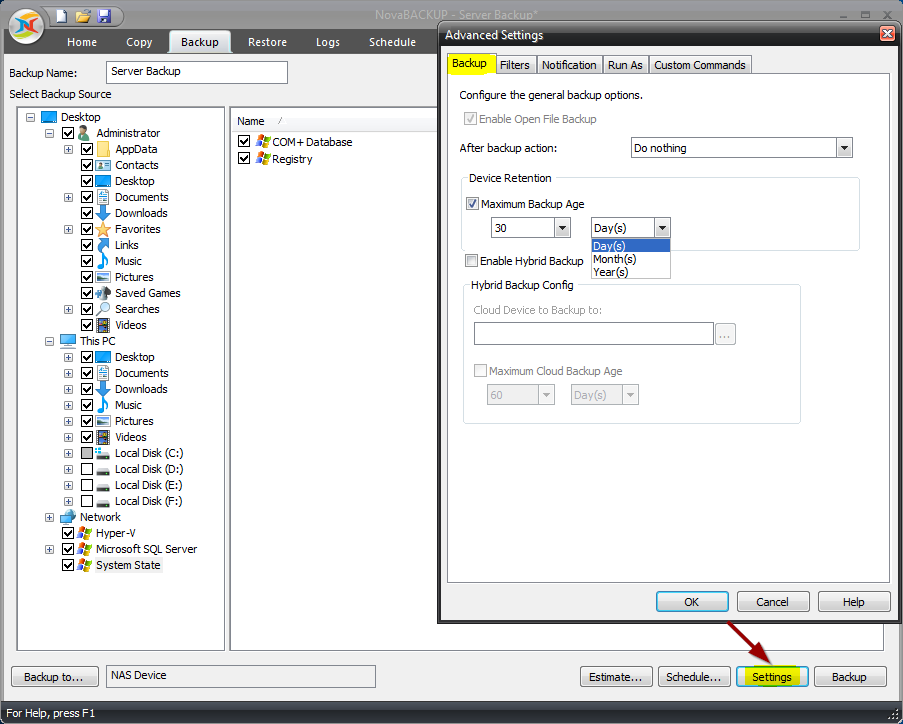Click the AppData folder icon
The width and height of the screenshot is (903, 724).
point(103,149)
